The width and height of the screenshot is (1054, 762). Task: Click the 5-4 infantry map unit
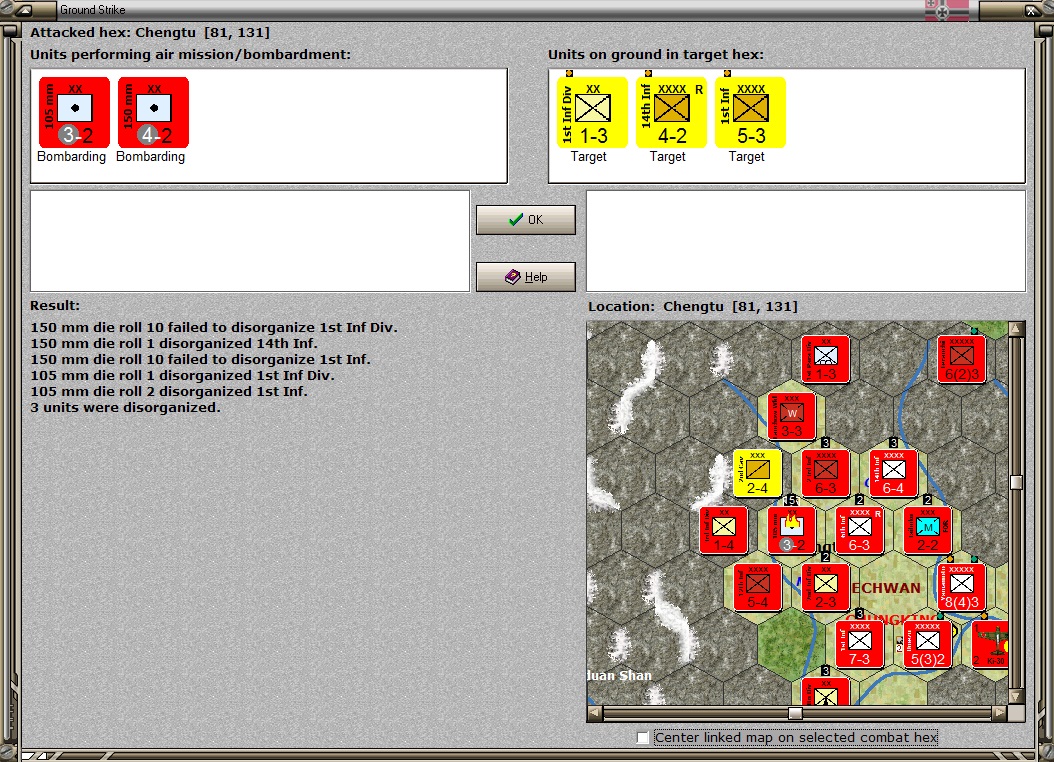pos(757,587)
